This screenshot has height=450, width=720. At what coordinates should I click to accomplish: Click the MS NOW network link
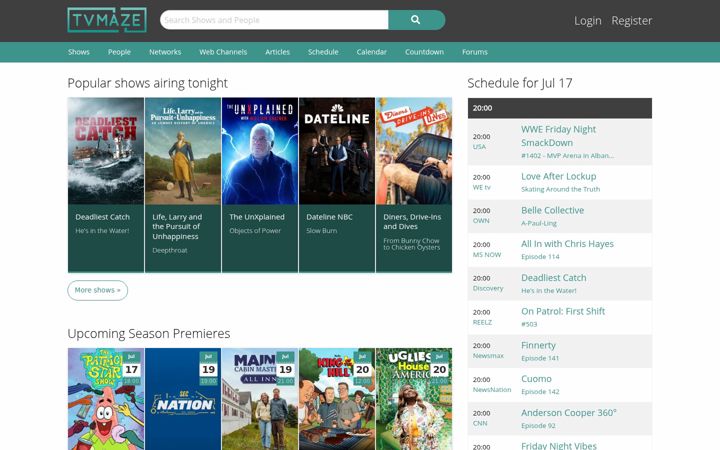pos(487,255)
